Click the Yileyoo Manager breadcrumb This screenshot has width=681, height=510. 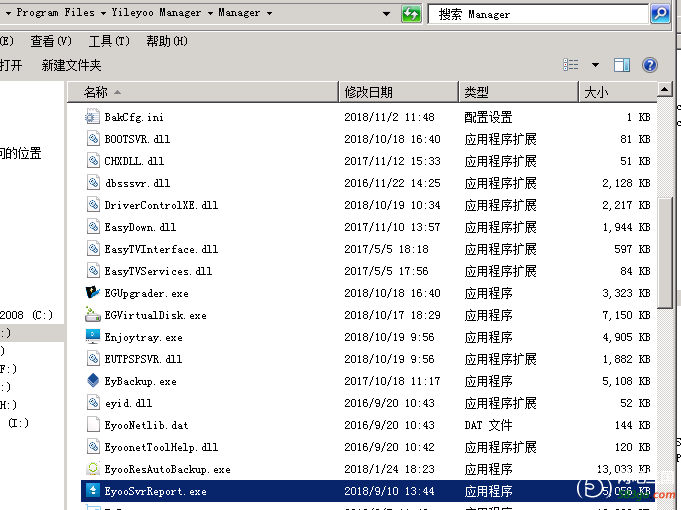(156, 13)
